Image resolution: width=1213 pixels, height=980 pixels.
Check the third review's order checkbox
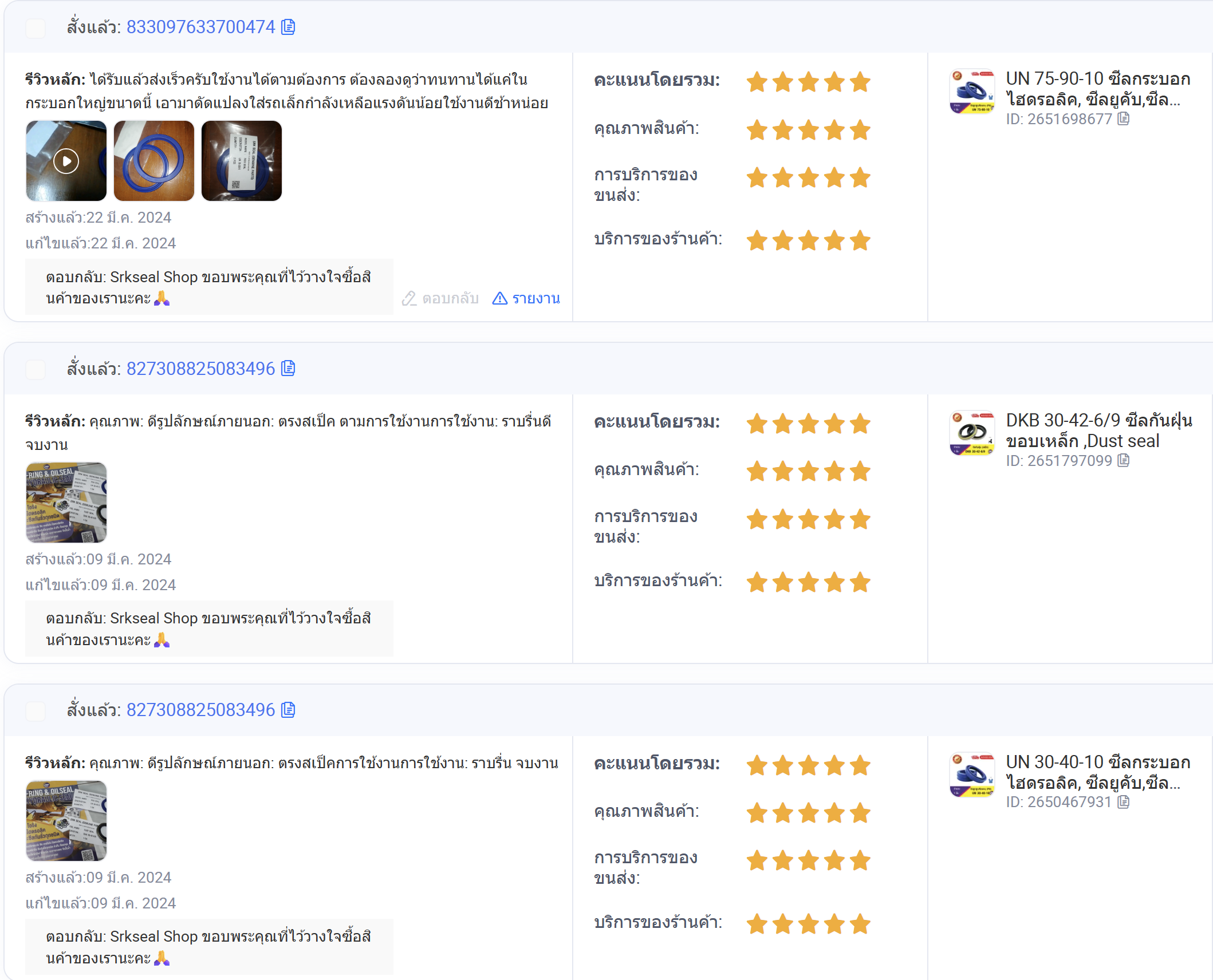point(36,710)
